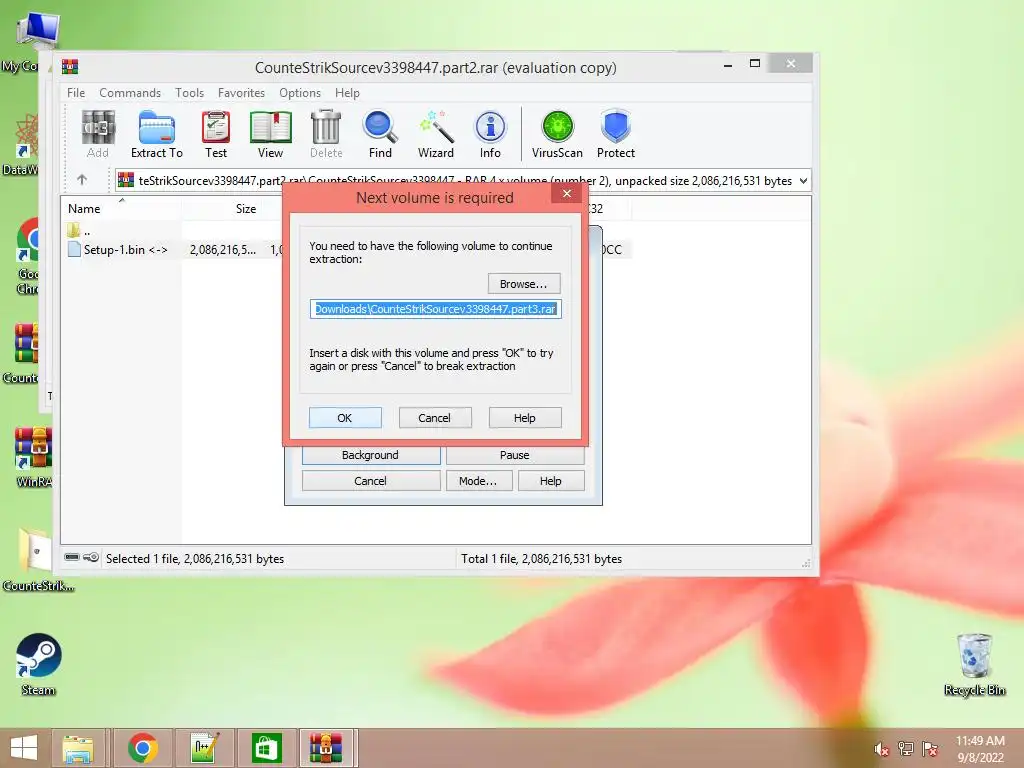Click the View toolbar icon

click(270, 134)
